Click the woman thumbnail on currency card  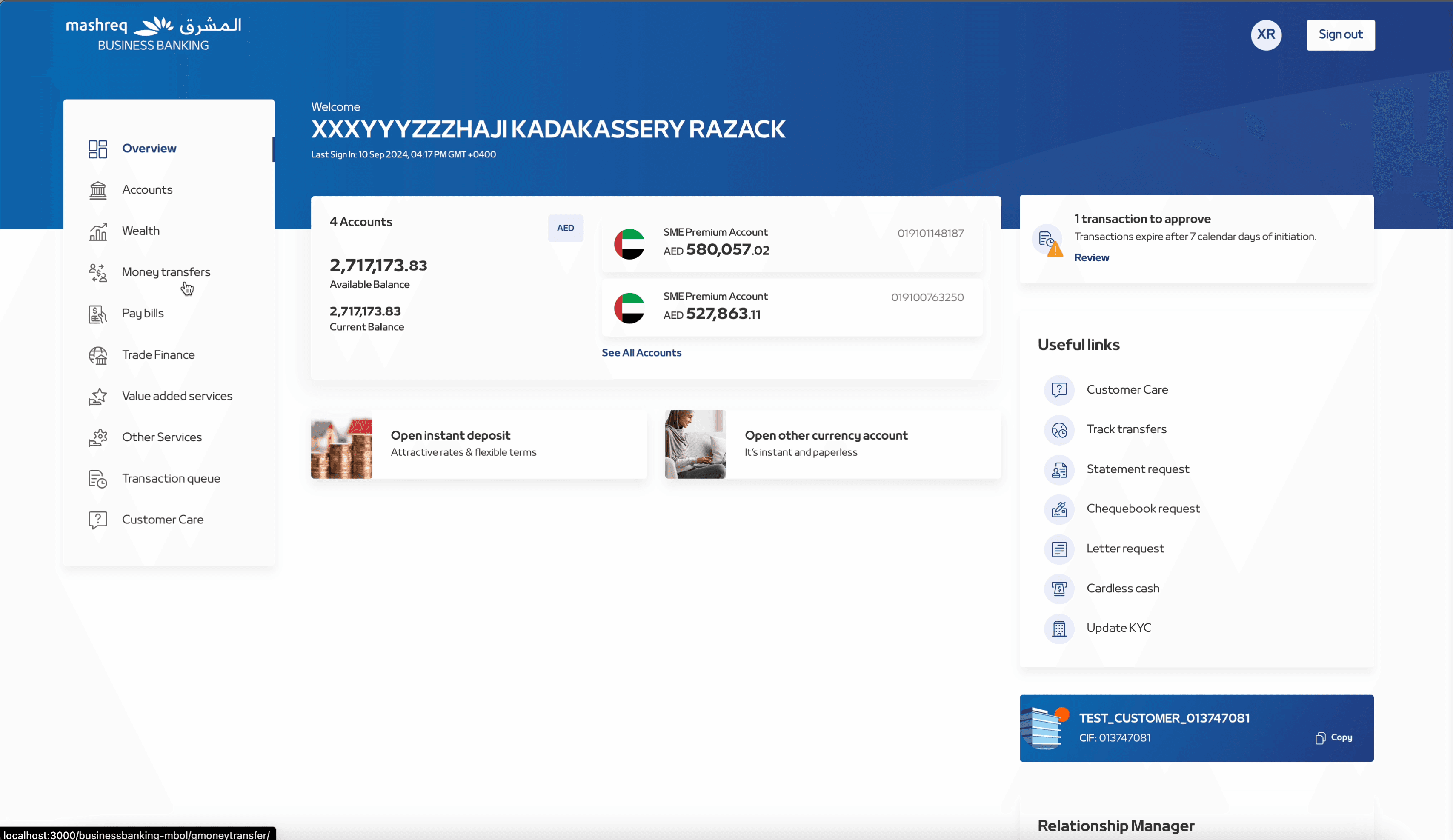coord(695,445)
